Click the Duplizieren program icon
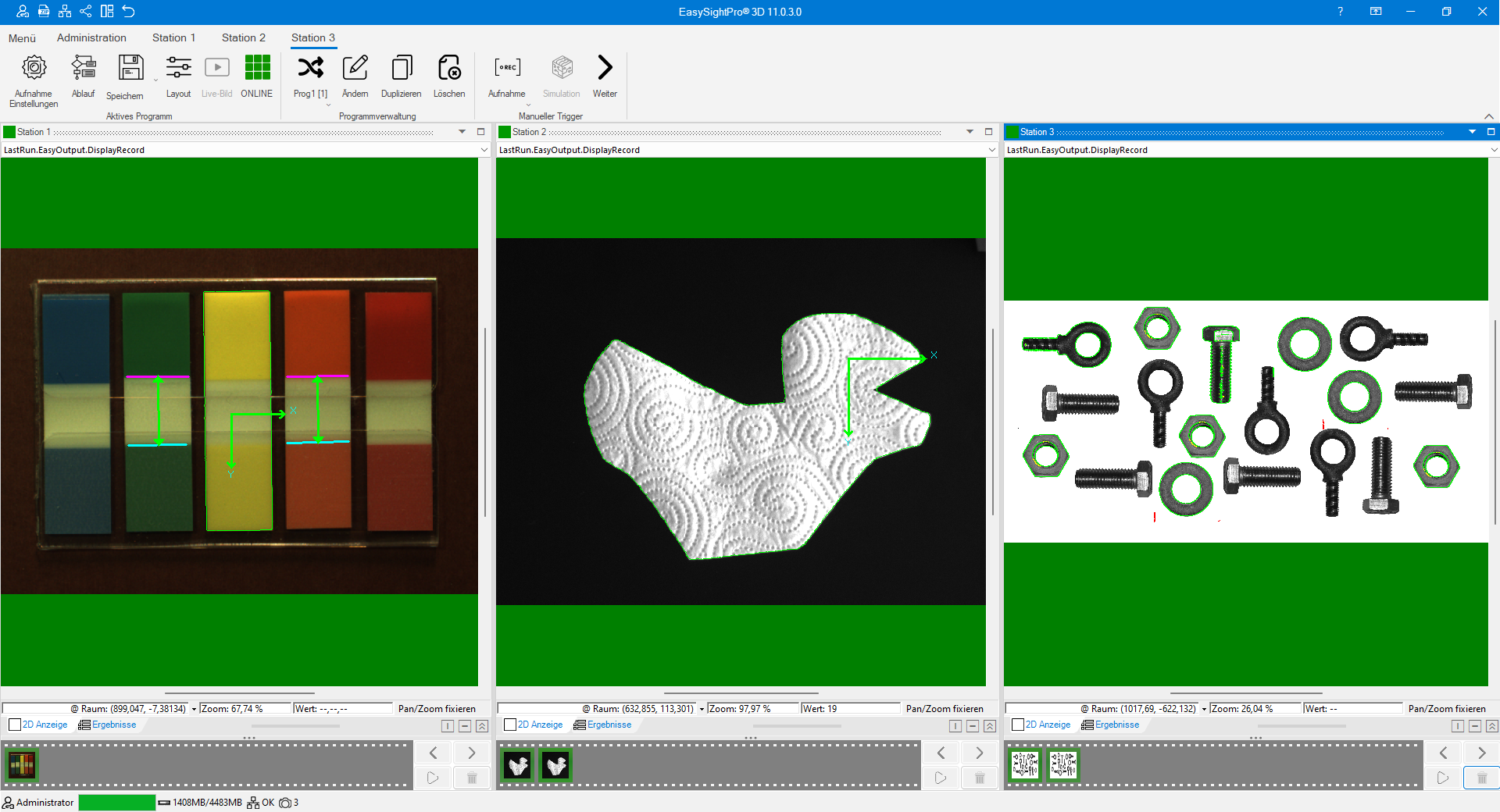1500x812 pixels. tap(402, 69)
